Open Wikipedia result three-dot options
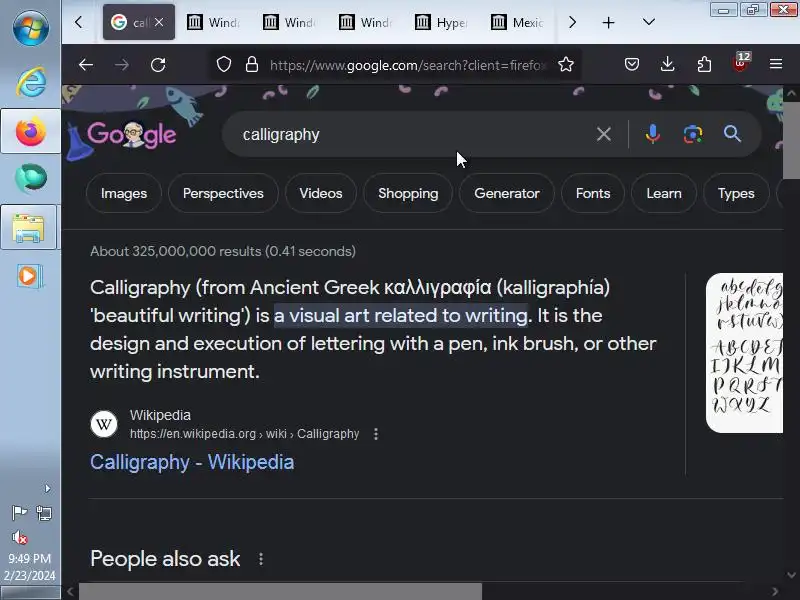 [376, 434]
